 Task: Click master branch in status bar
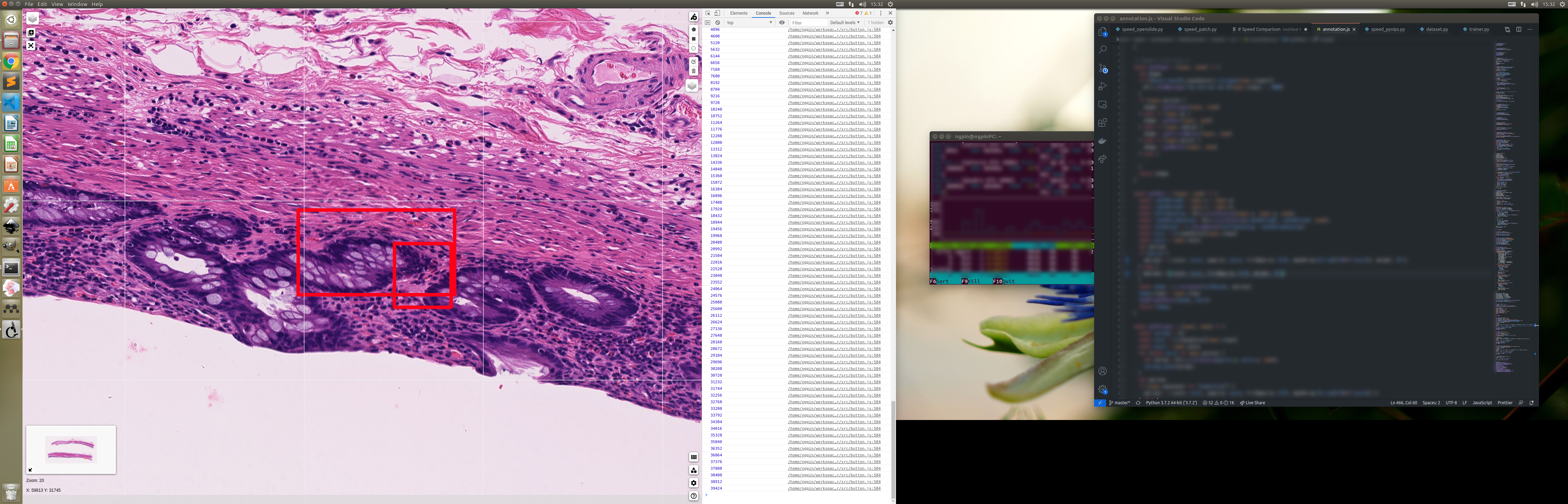tap(1120, 402)
